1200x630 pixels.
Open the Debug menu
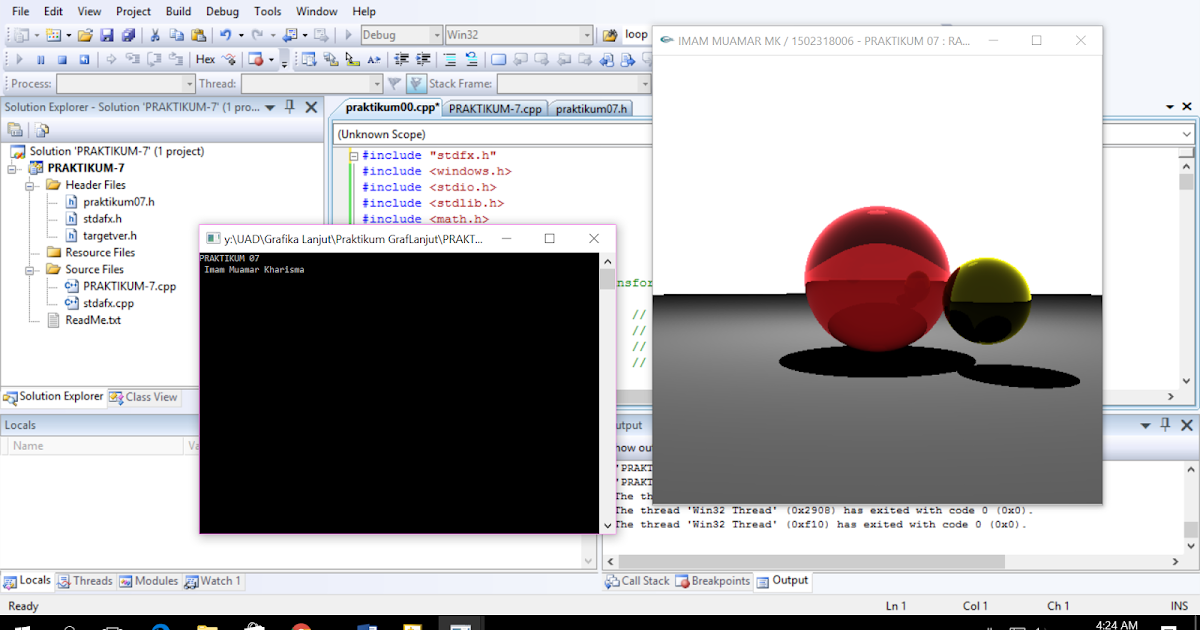point(222,11)
